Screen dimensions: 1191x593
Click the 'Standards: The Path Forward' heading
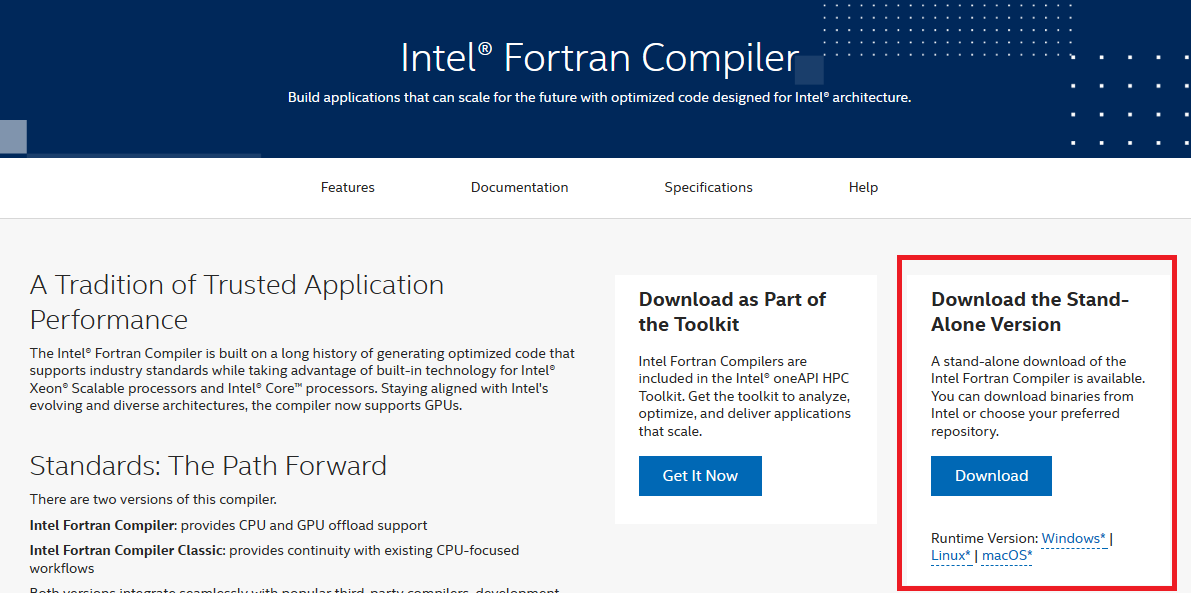click(x=208, y=465)
